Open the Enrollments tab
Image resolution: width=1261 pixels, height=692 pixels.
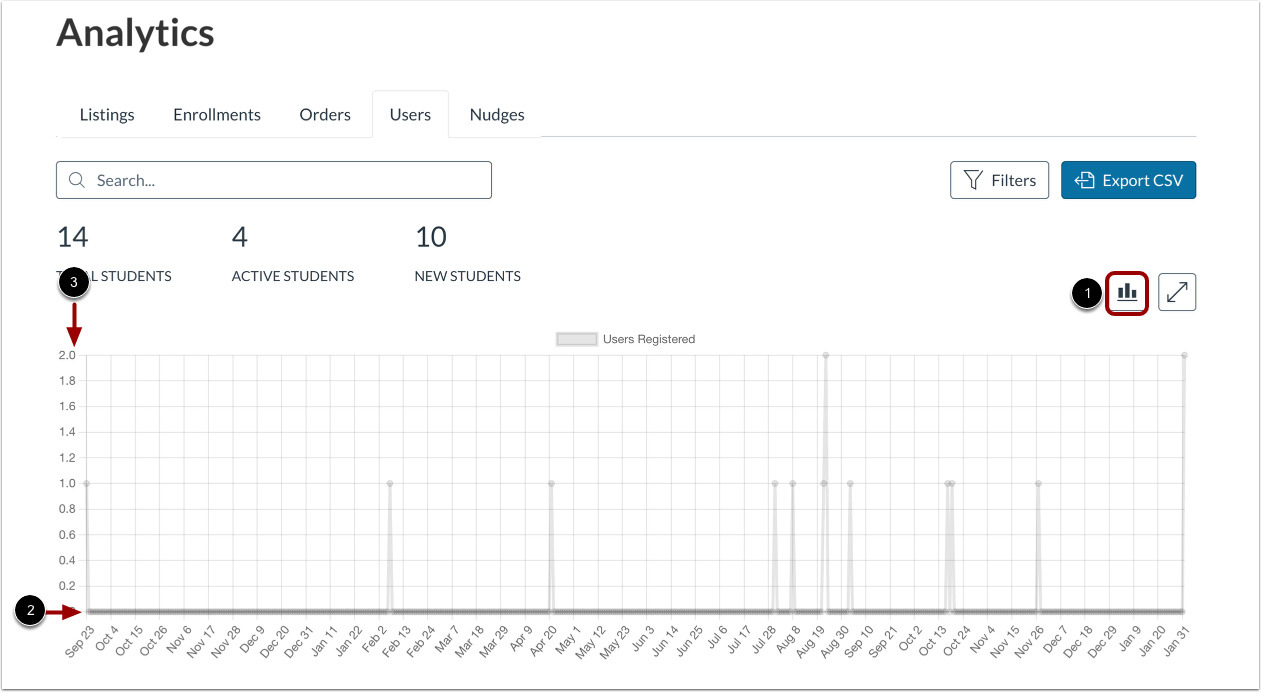217,114
